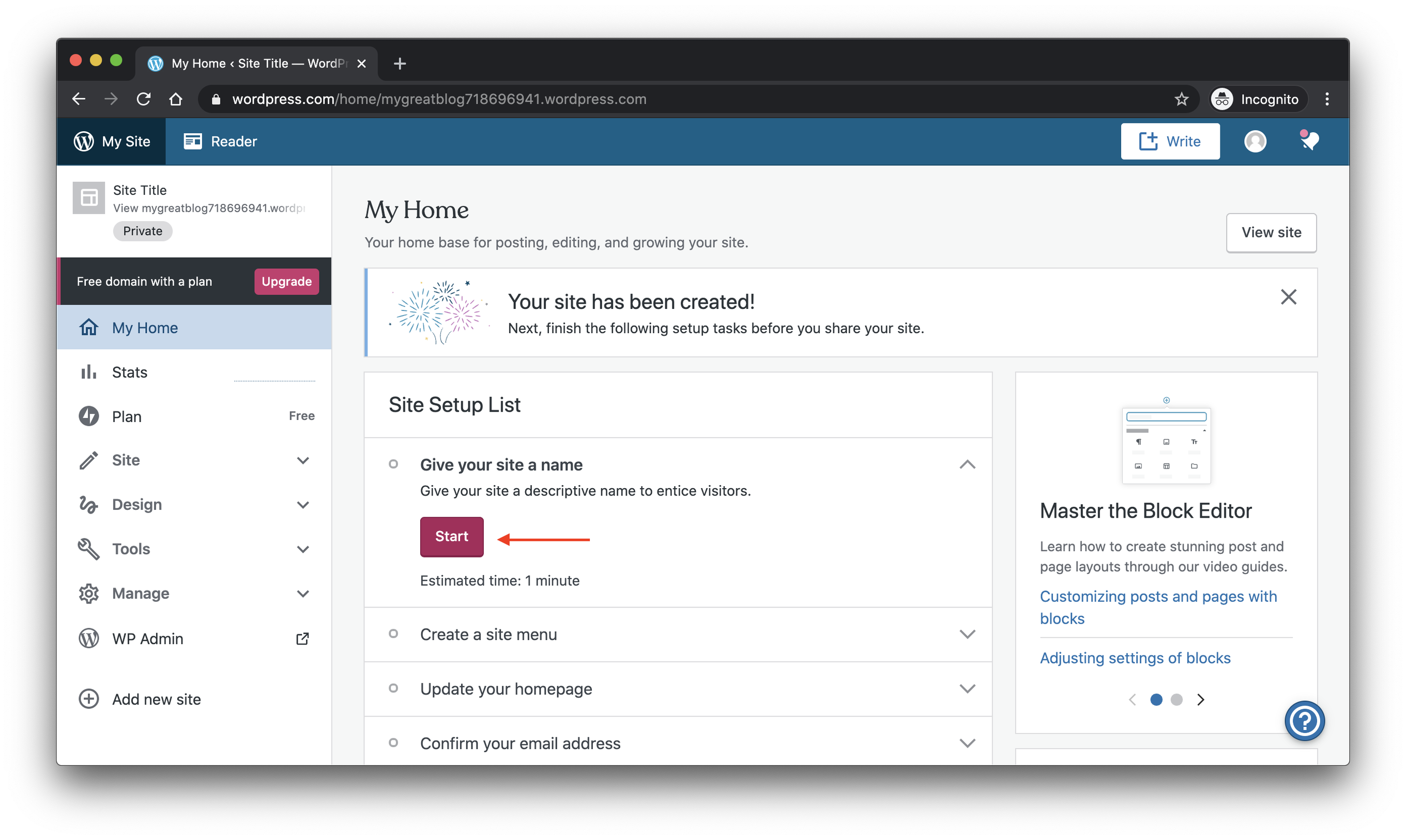1406x840 pixels.
Task: Open the notifications bell icon
Action: coord(1309,140)
